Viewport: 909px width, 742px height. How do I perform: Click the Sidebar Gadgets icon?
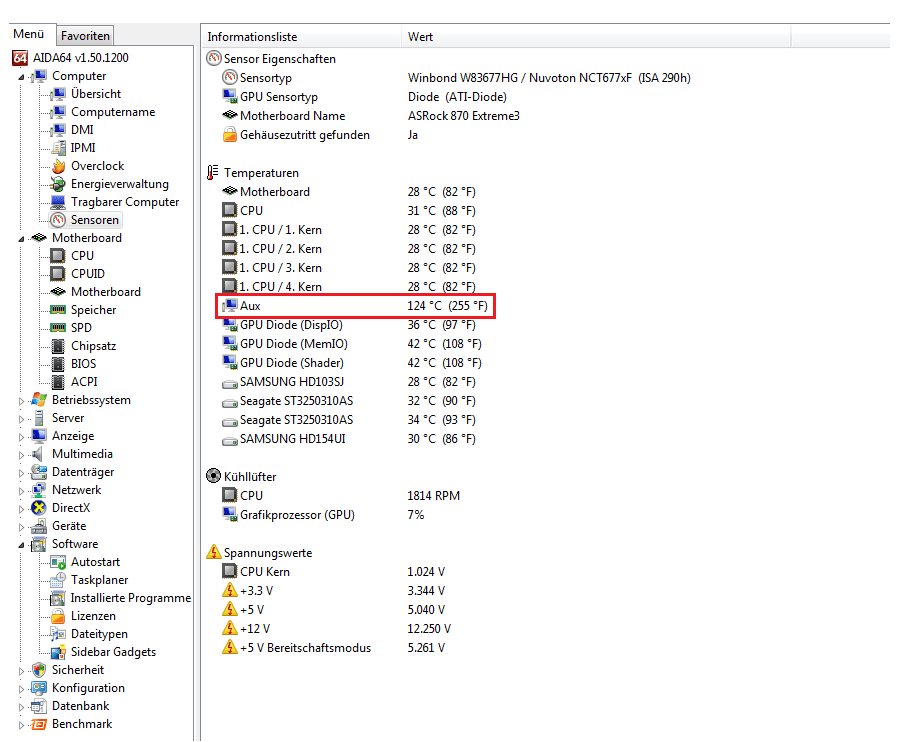[x=58, y=652]
